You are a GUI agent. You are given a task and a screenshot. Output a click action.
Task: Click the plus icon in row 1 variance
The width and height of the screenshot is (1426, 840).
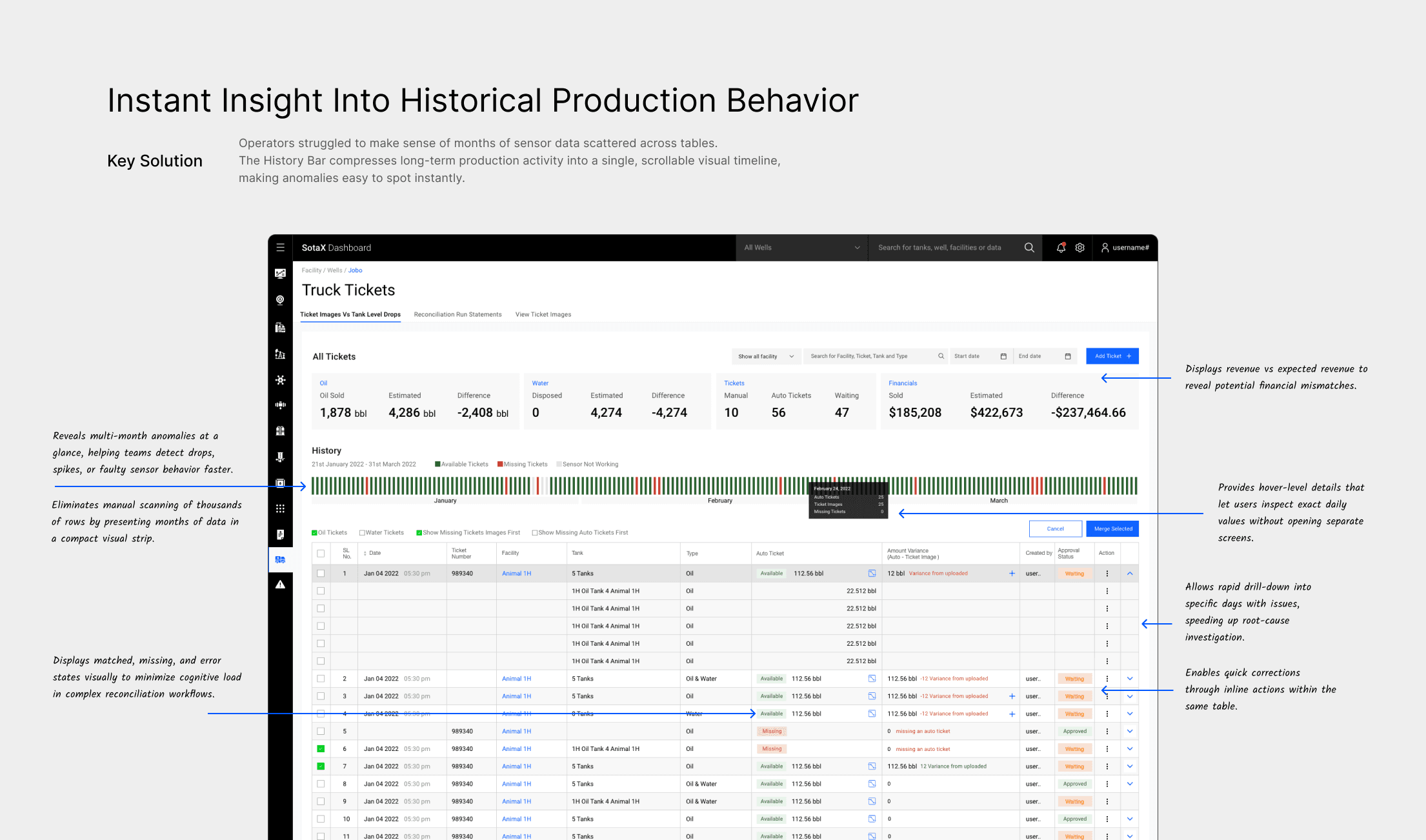click(x=1012, y=574)
